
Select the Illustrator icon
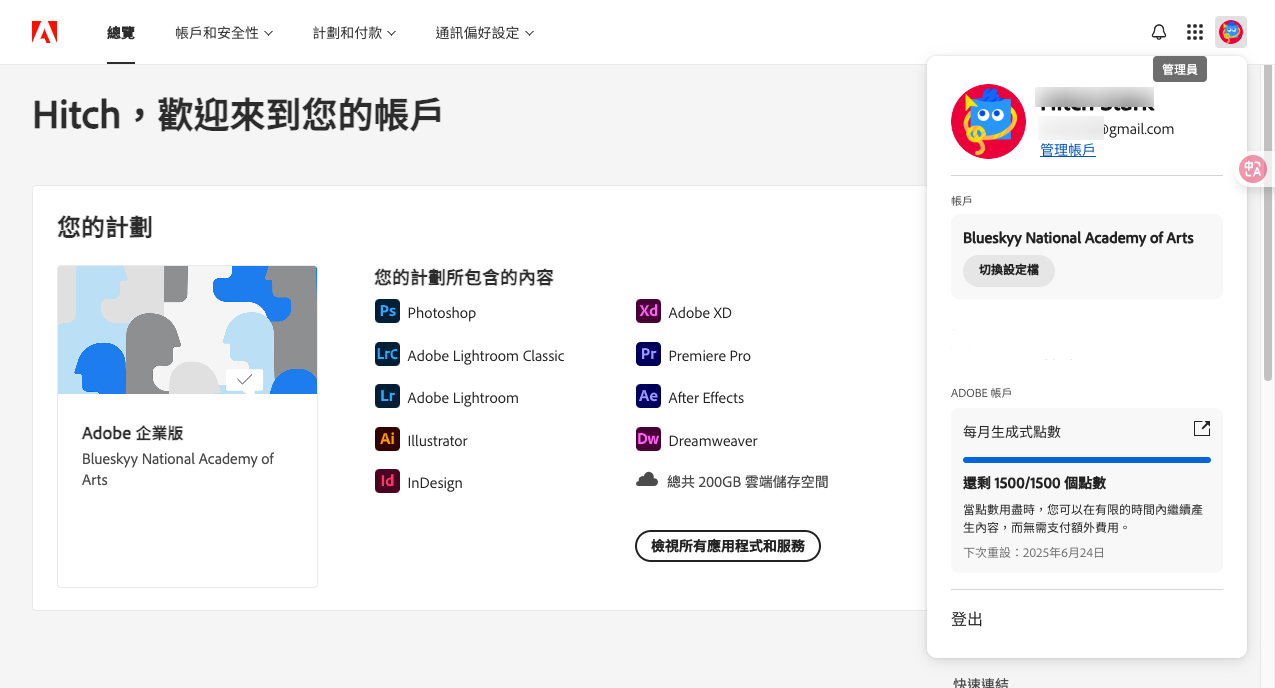coord(387,439)
